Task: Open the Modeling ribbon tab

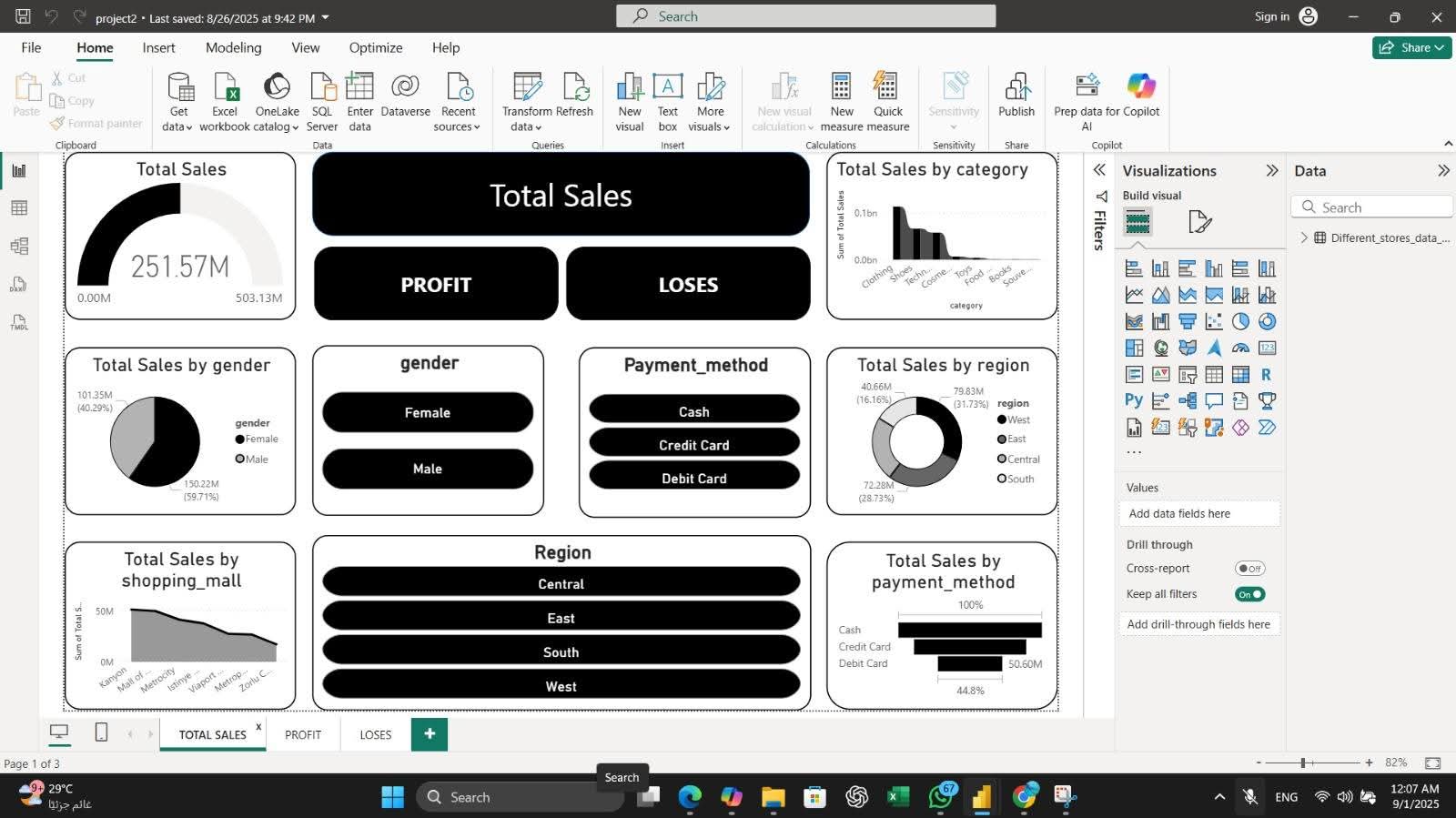Action: (233, 47)
